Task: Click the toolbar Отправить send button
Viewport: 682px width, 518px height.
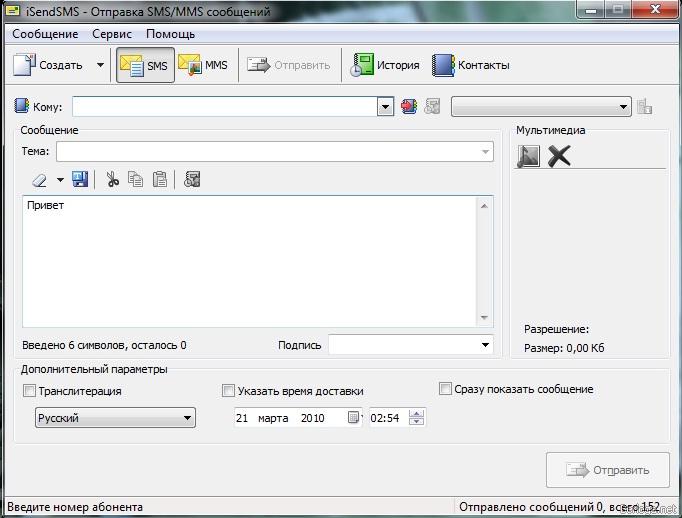Action: pyautogui.click(x=289, y=65)
